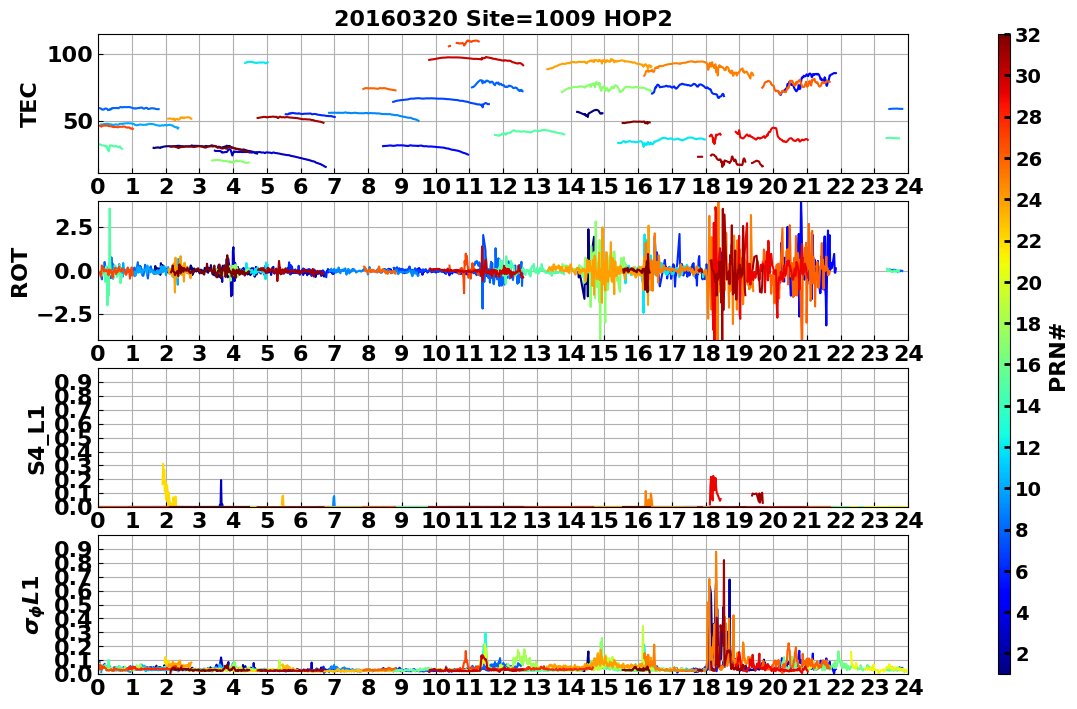Image resolution: width=1077 pixels, height=709 pixels.
Task: Click the "ROT" y-axis label
Action: (20, 273)
